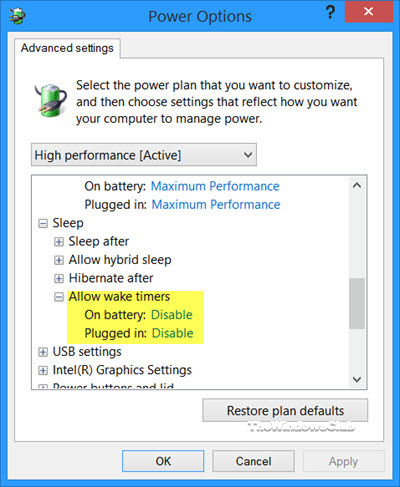Collapse the Sleep tree node
400x487 pixels.
coord(43,223)
